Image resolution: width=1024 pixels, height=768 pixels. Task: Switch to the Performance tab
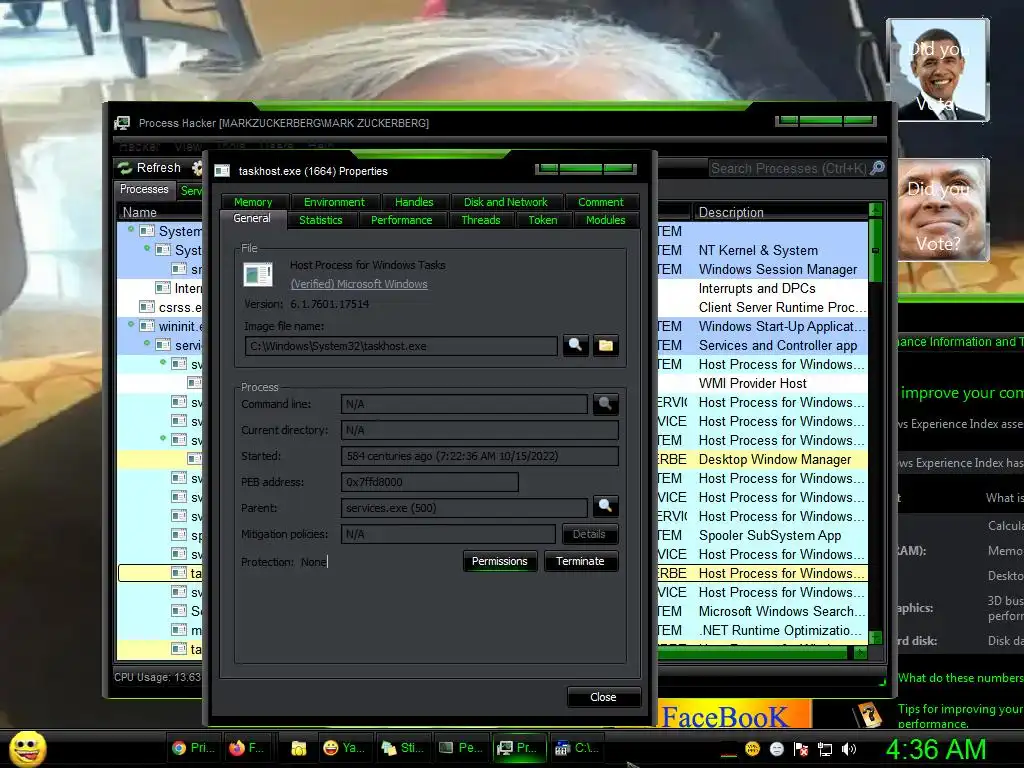coord(402,220)
